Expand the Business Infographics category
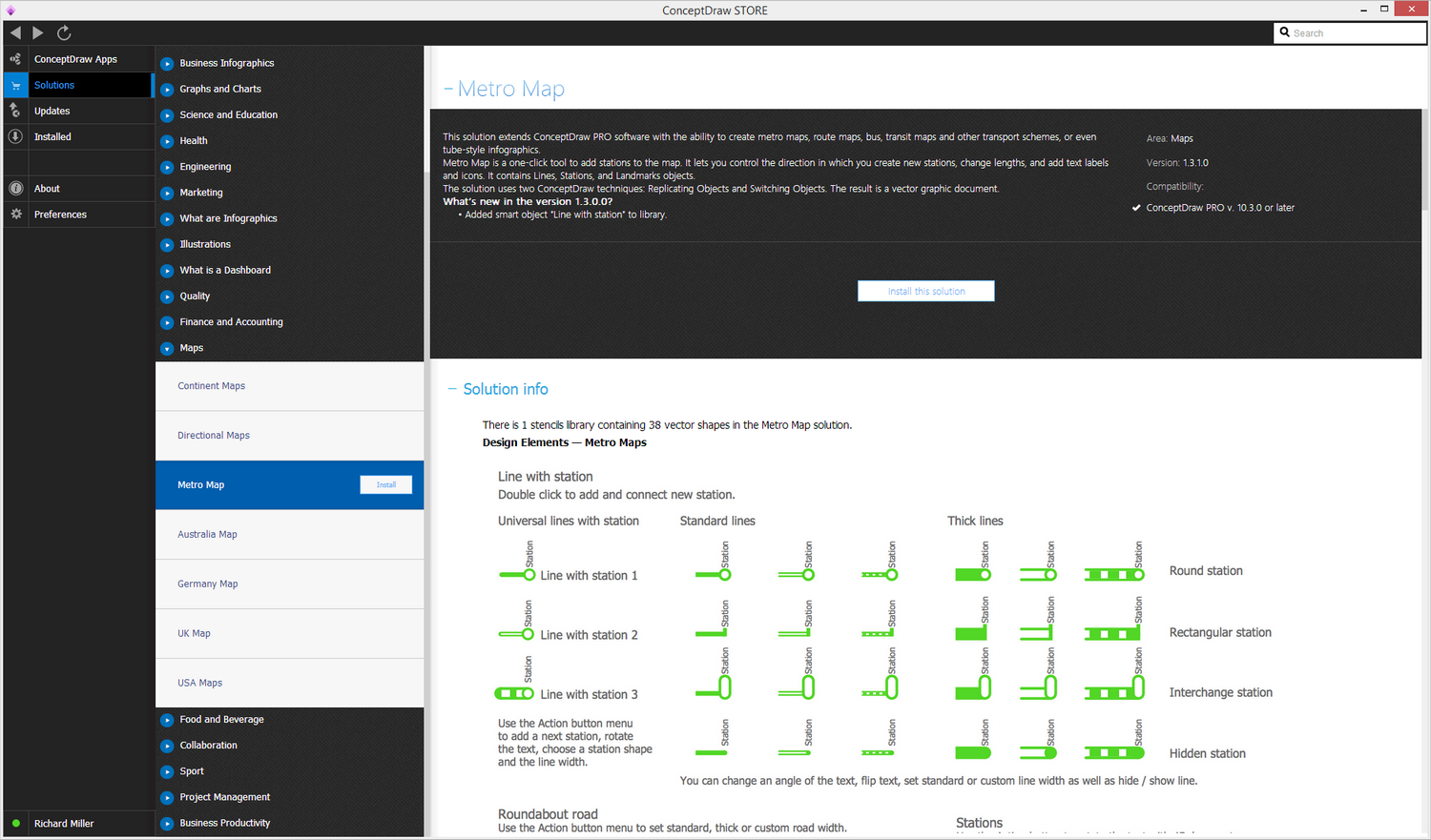Image resolution: width=1431 pixels, height=840 pixels. (x=167, y=64)
